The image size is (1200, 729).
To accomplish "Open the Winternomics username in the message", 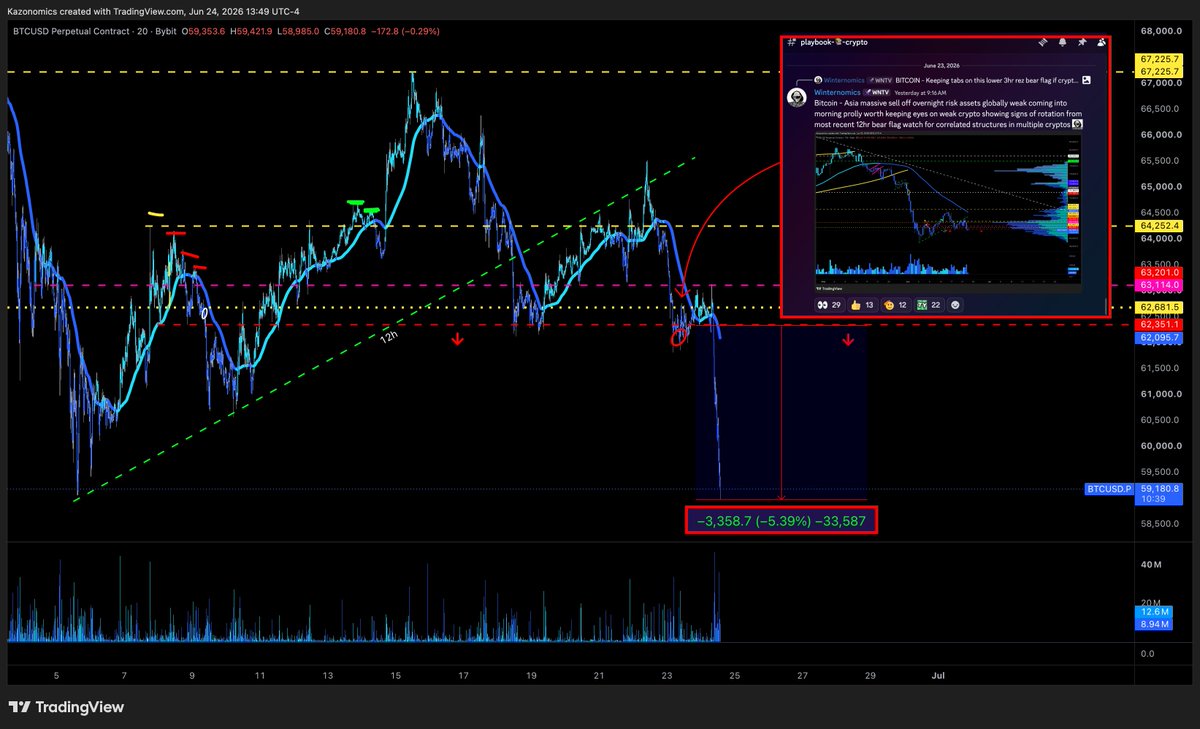I will point(835,90).
